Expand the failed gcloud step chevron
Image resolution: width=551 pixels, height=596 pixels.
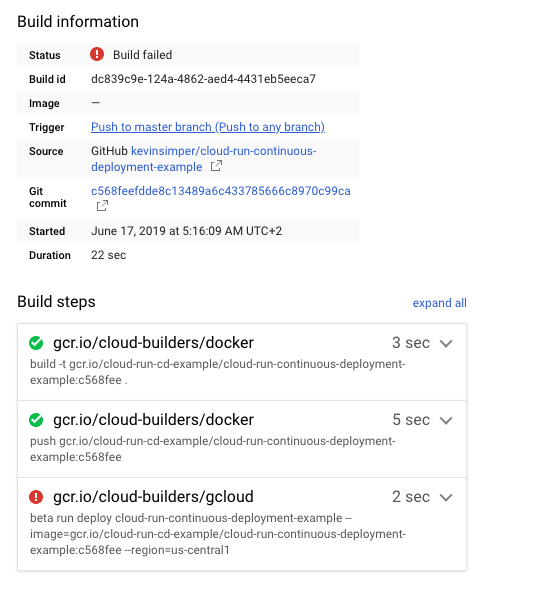click(x=446, y=497)
